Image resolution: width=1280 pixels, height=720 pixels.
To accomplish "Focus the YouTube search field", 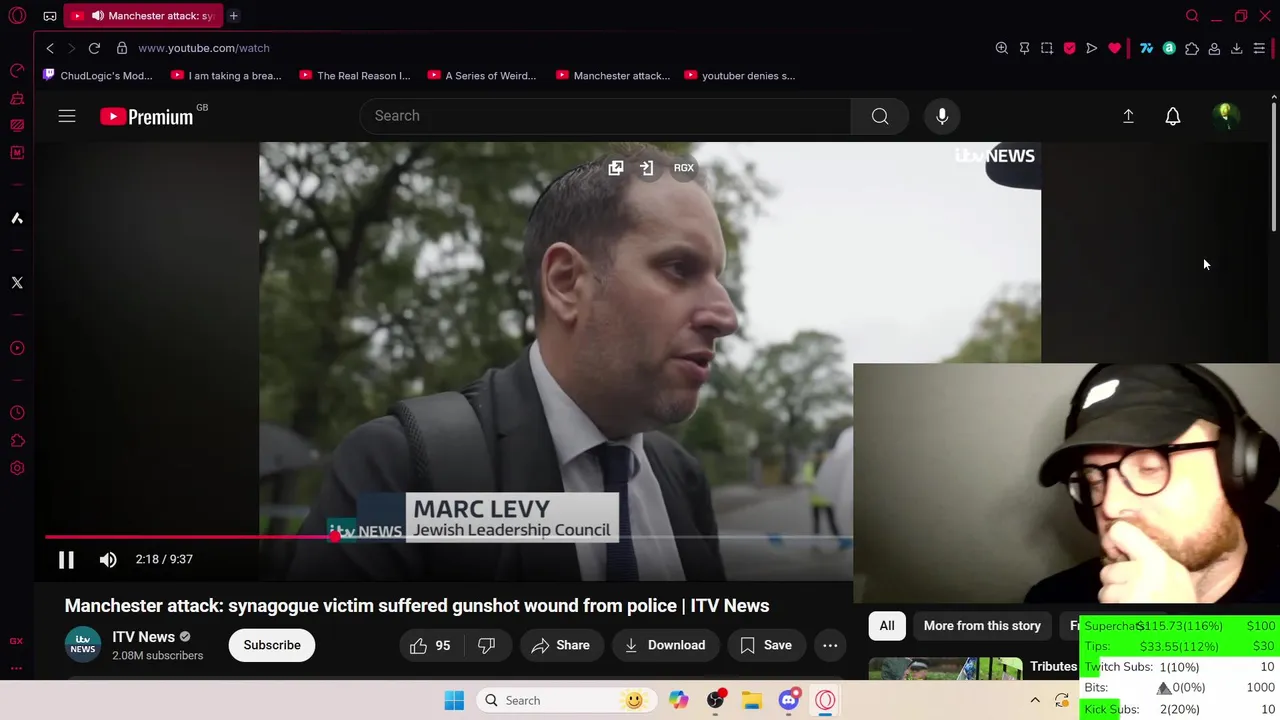I will pos(605,116).
